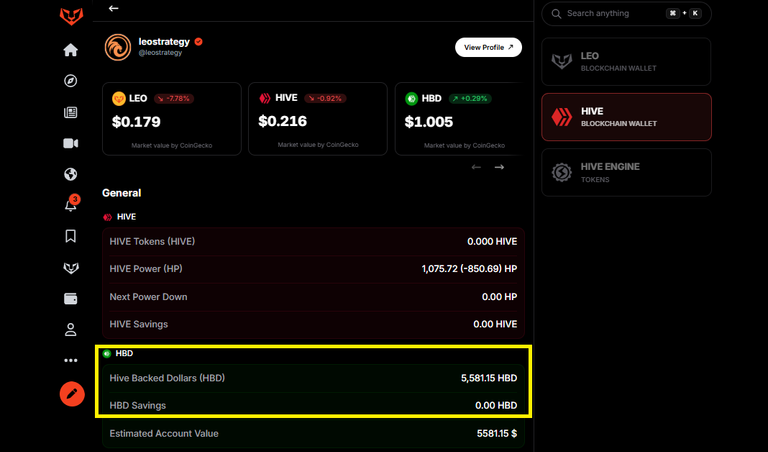Click the HBD Savings row
The height and width of the screenshot is (452, 768).
pos(313,405)
